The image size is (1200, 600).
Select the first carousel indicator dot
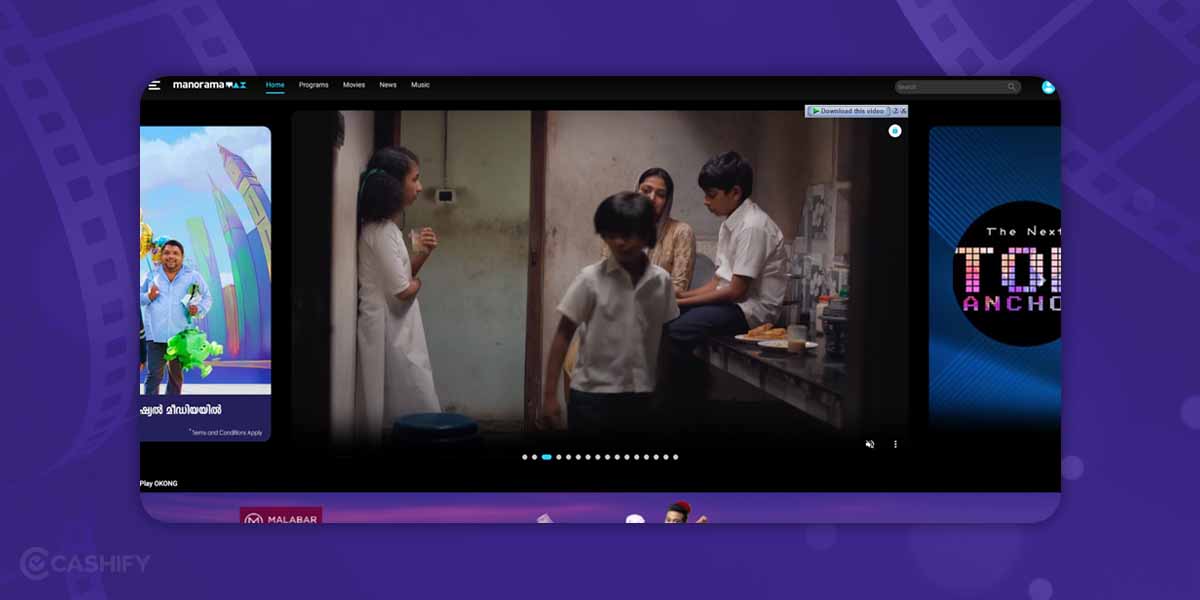coord(525,457)
